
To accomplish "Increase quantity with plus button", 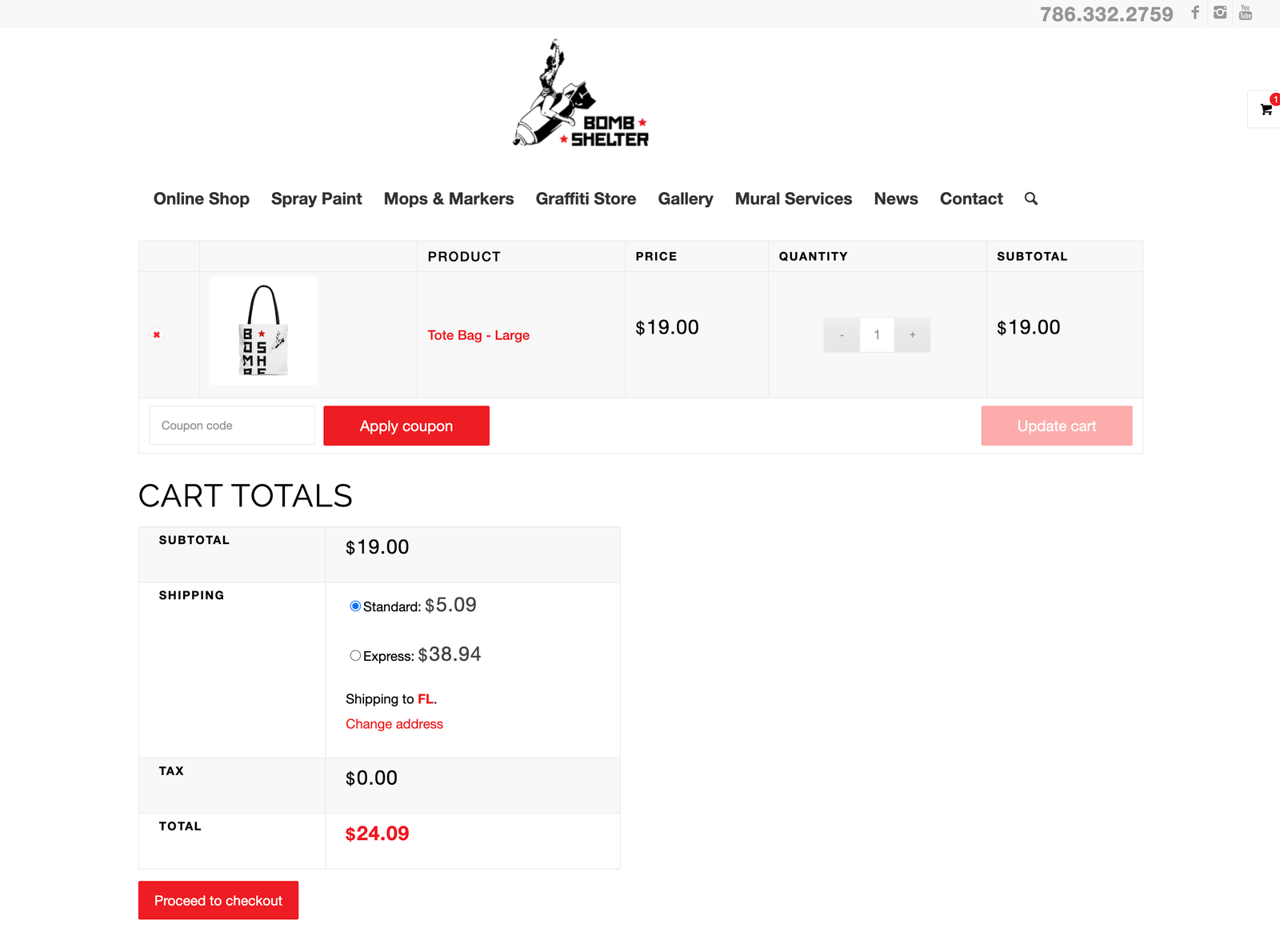I will click(912, 335).
